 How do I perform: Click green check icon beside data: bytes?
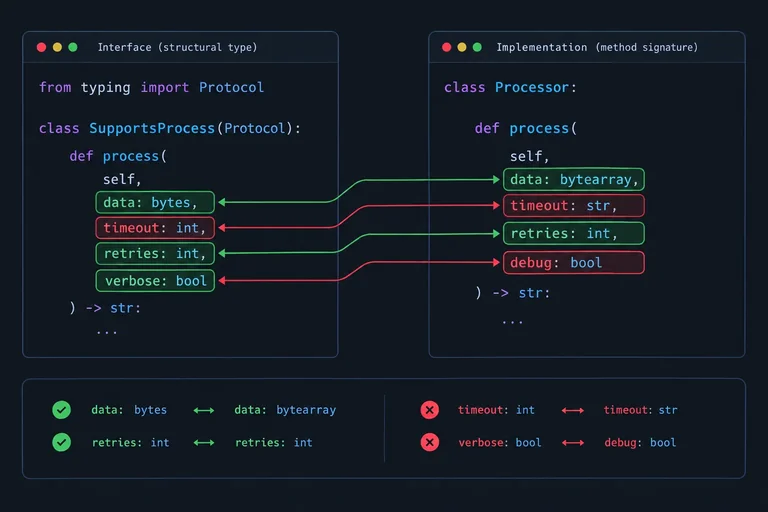pyautogui.click(x=62, y=410)
